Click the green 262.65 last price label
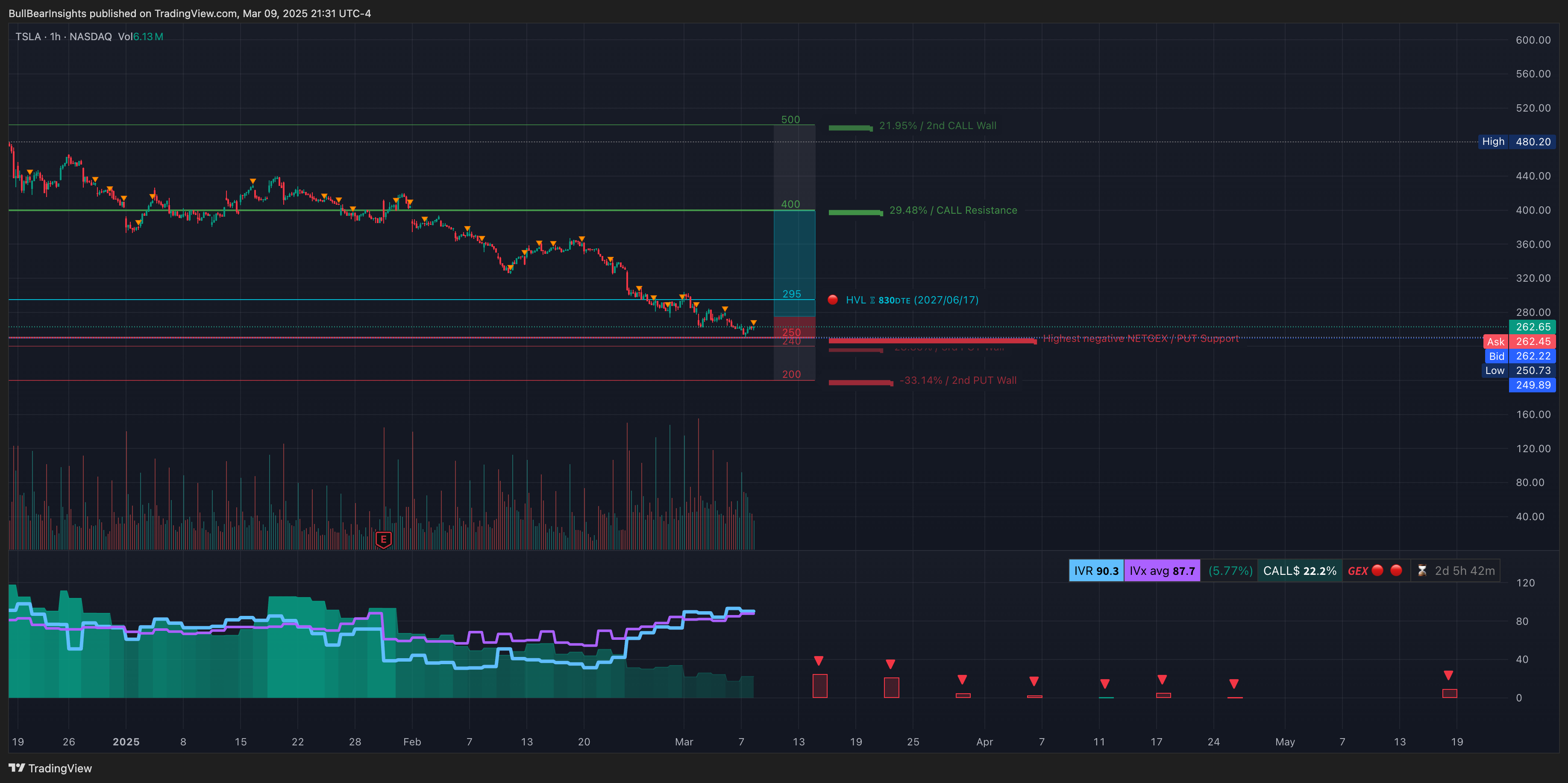Viewport: 1568px width, 783px height. pos(1533,327)
